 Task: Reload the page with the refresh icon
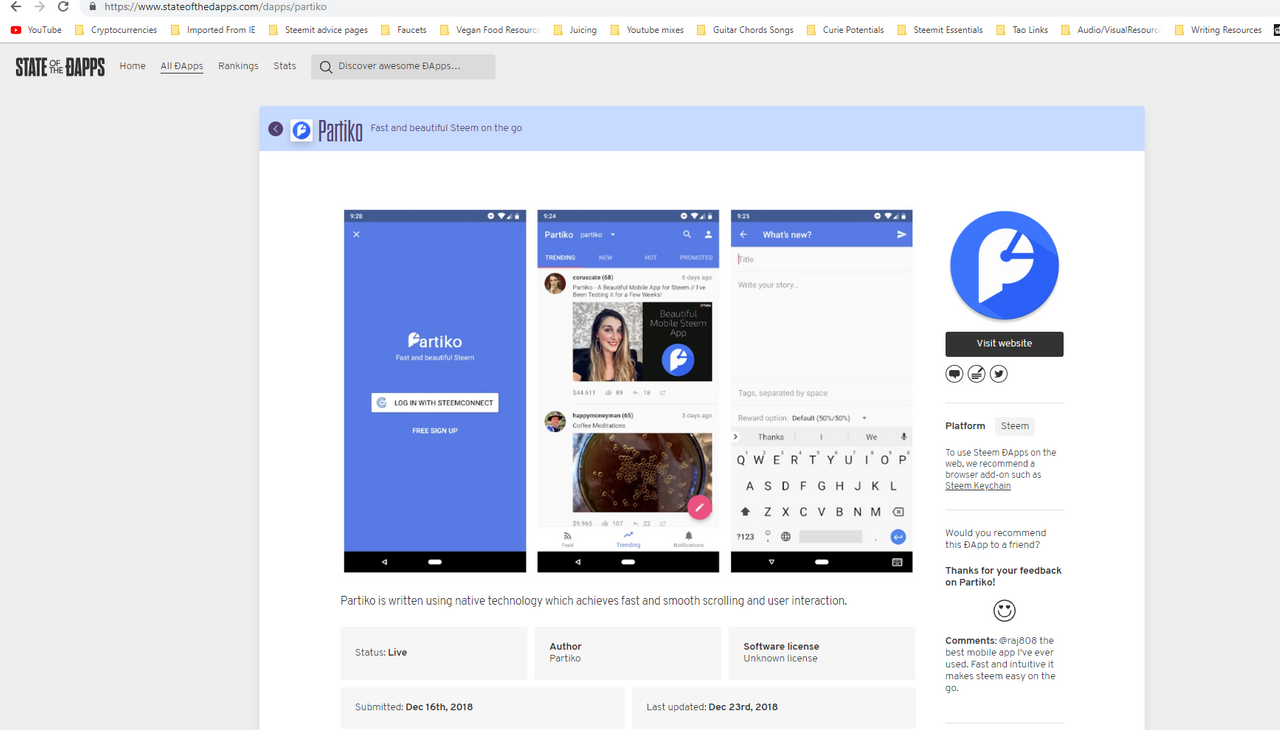pos(63,6)
